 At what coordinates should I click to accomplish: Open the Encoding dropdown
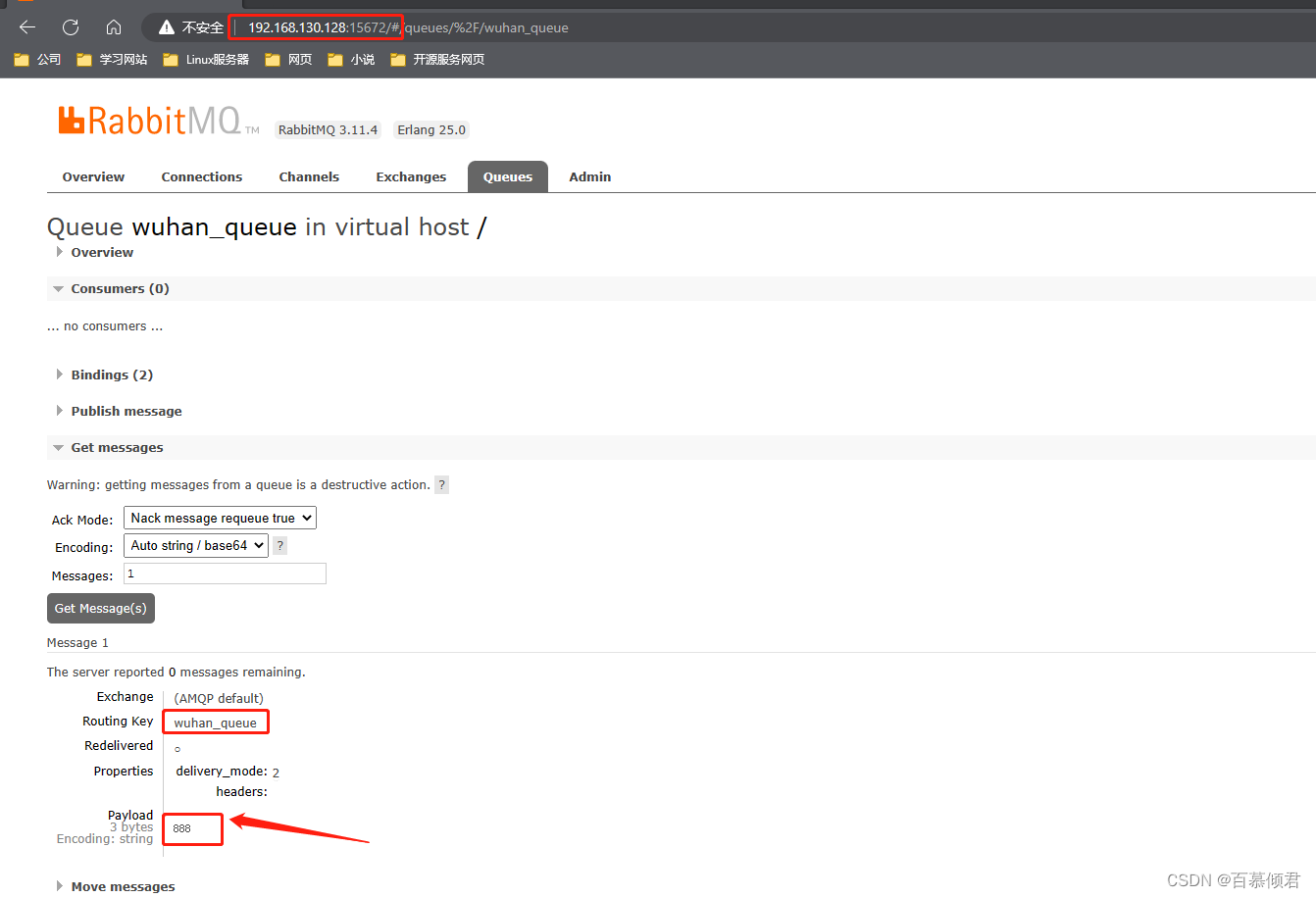196,546
